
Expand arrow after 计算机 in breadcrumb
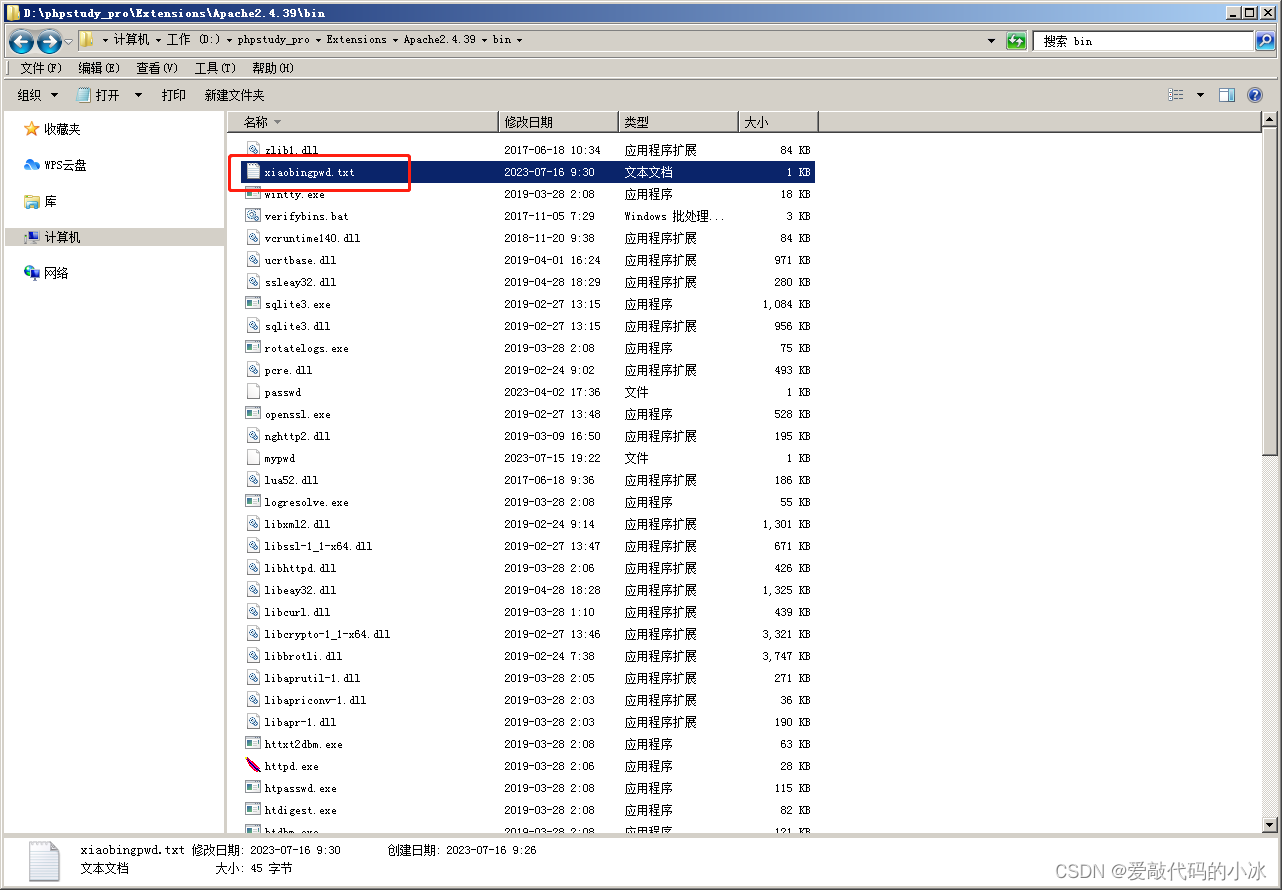tap(158, 40)
